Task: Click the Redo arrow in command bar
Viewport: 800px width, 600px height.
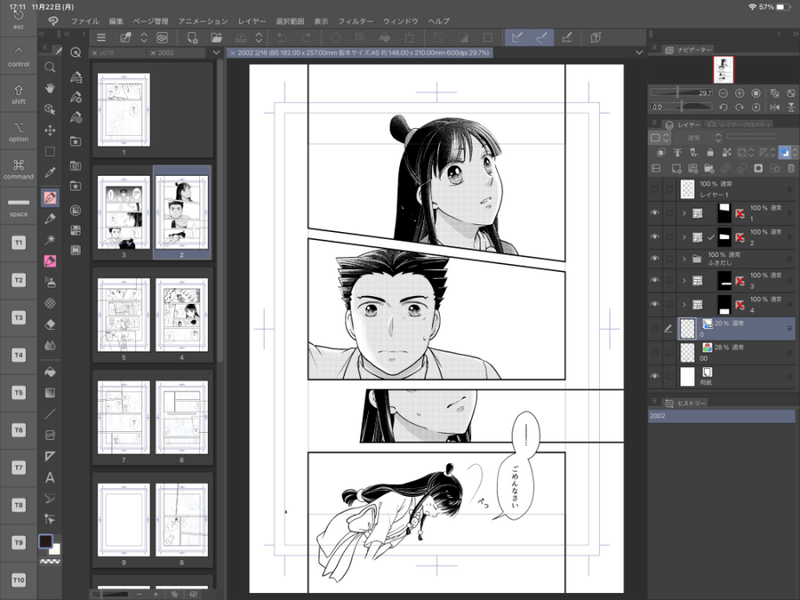Action: coord(306,37)
